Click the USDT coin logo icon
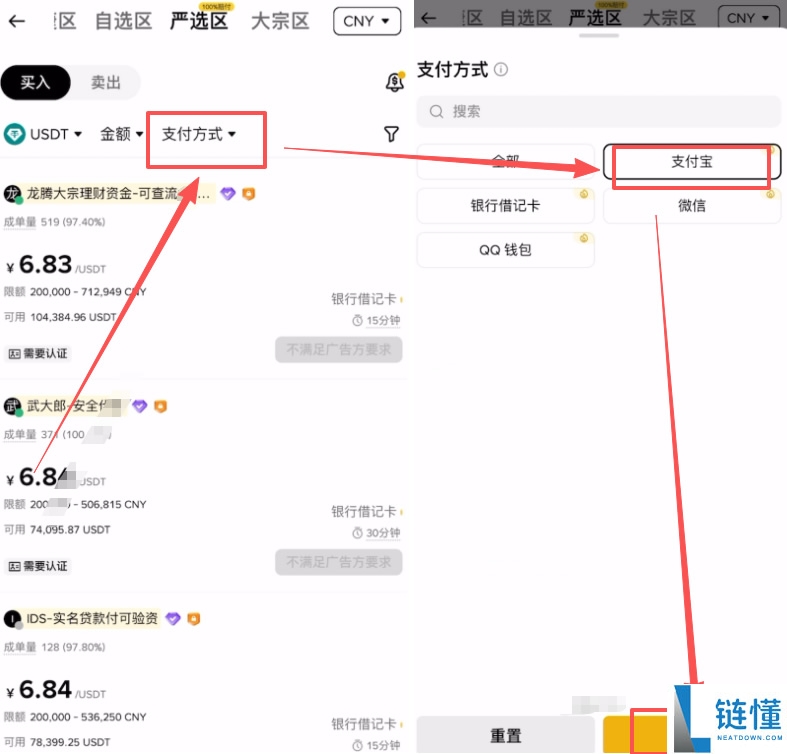This screenshot has width=787, height=754. 15,134
